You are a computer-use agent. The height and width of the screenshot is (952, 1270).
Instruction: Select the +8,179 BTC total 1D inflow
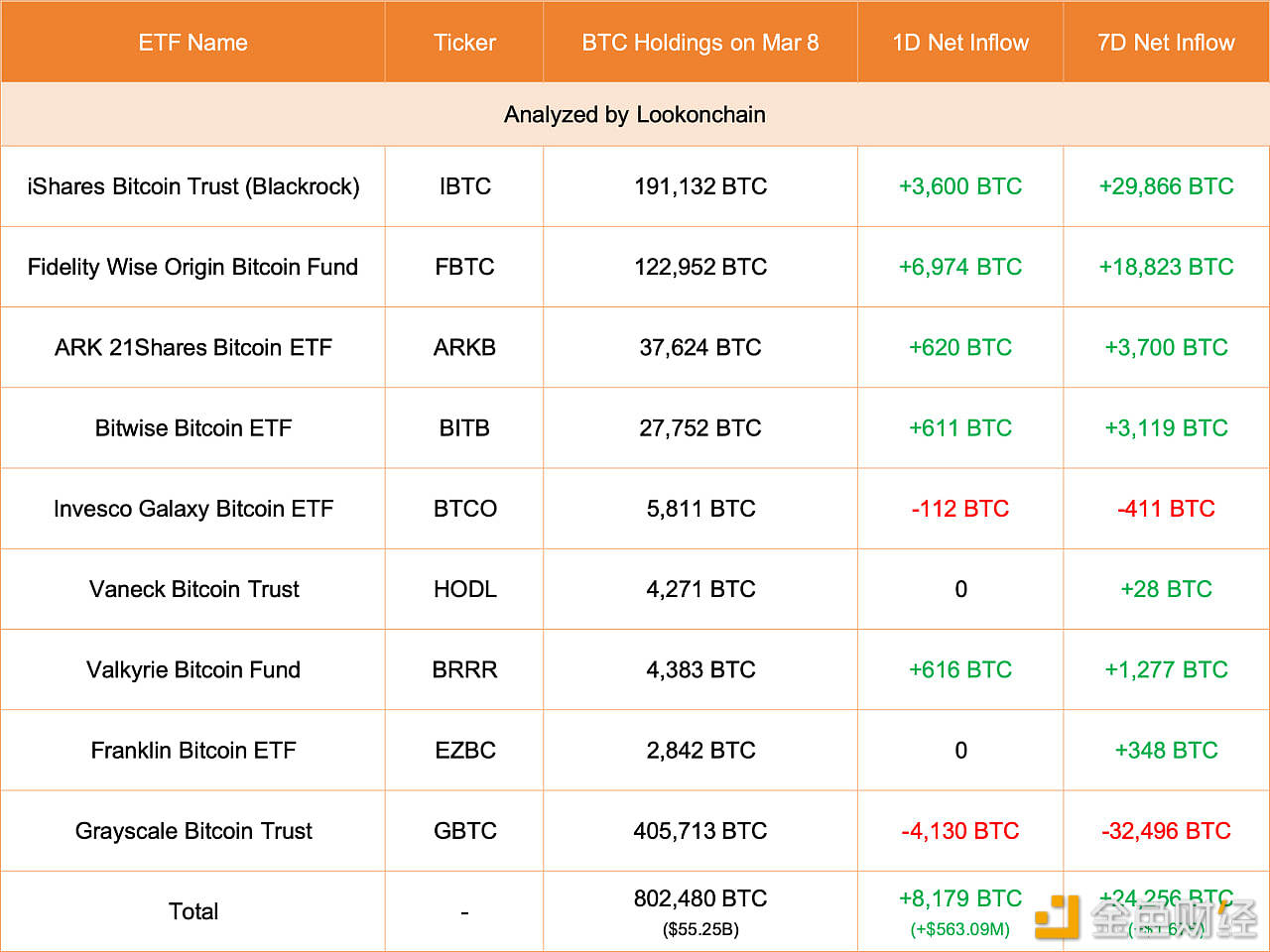(960, 899)
